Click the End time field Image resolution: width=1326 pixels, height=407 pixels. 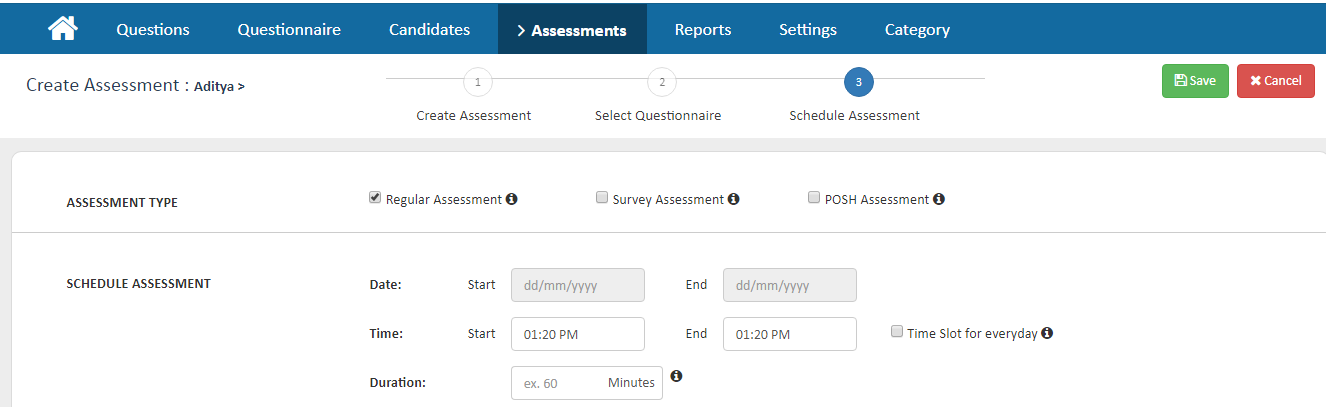click(x=789, y=334)
